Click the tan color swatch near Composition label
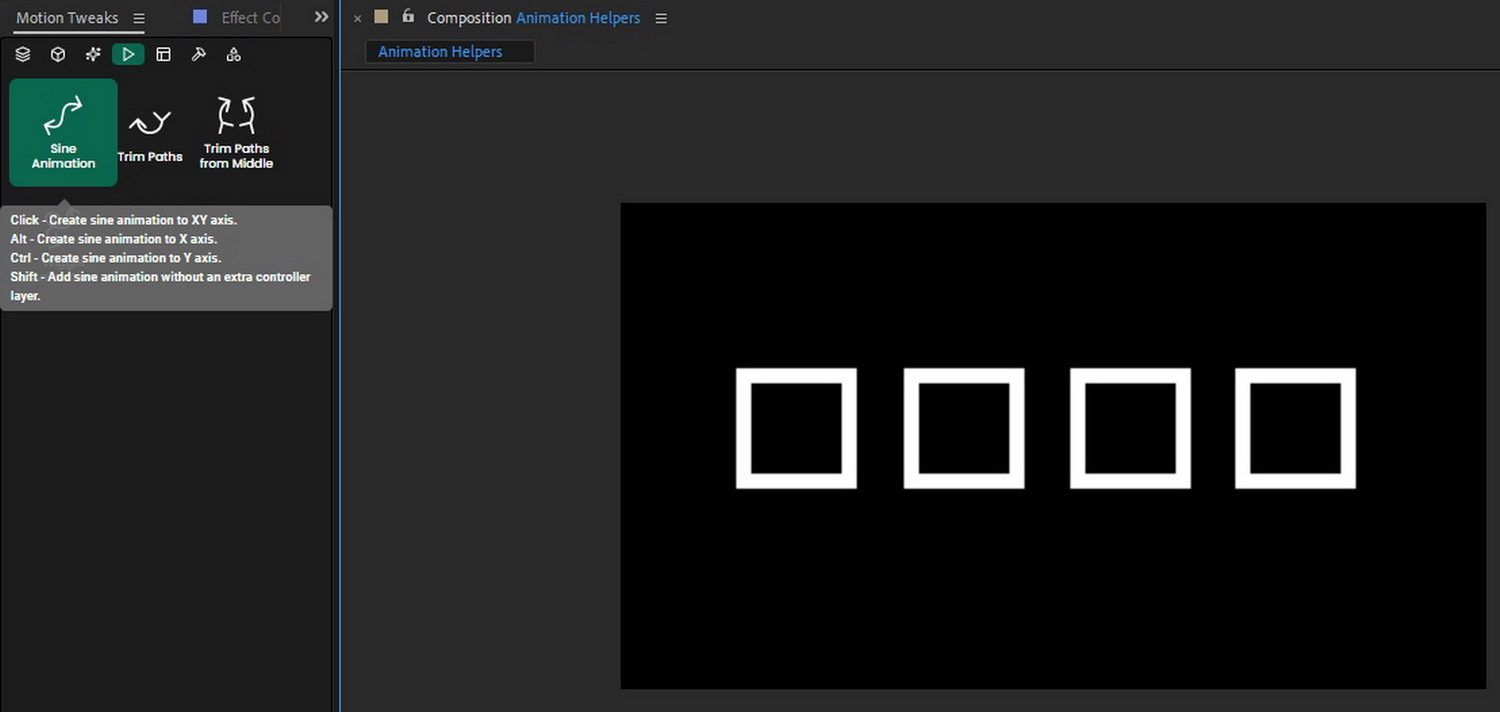The image size is (1500, 712). 380,17
